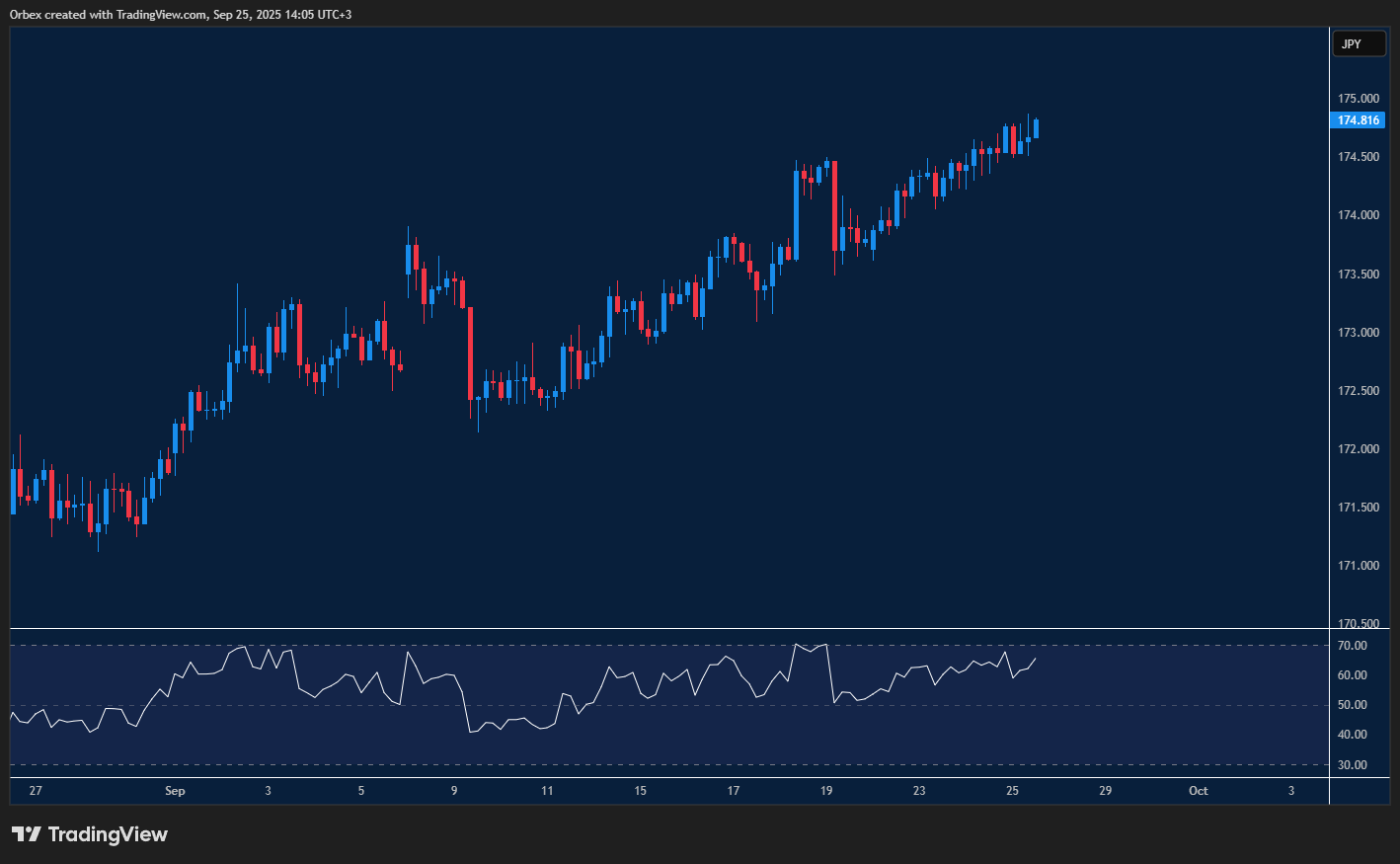Select the RSI 50.00 scale label
The height and width of the screenshot is (864, 1400).
[x=1352, y=705]
